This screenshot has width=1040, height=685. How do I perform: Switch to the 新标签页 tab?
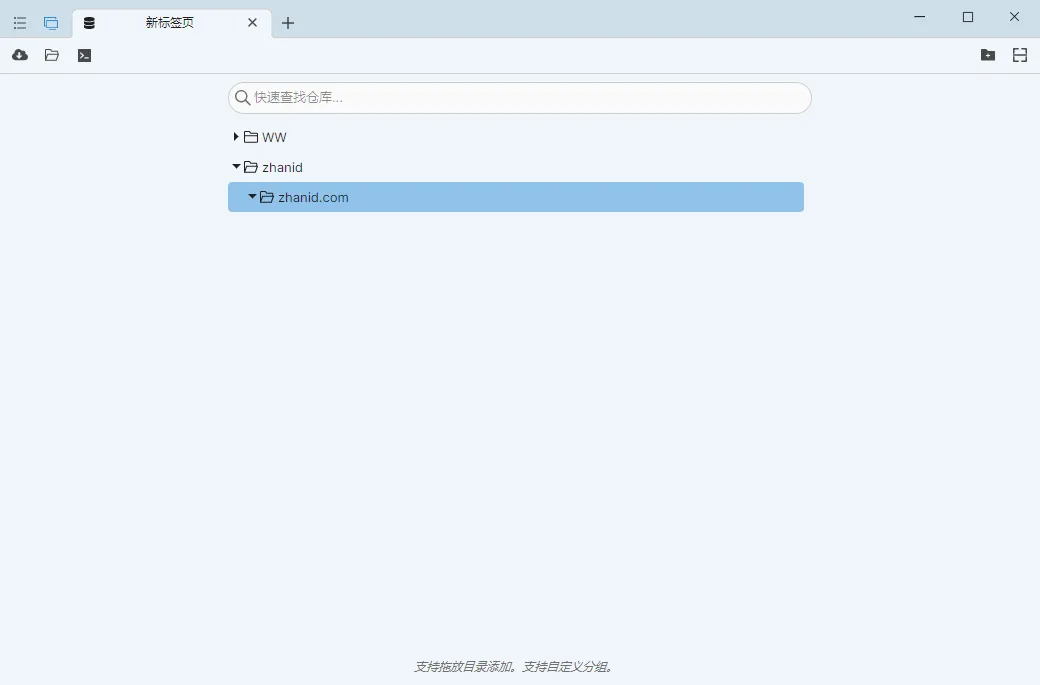(x=170, y=22)
